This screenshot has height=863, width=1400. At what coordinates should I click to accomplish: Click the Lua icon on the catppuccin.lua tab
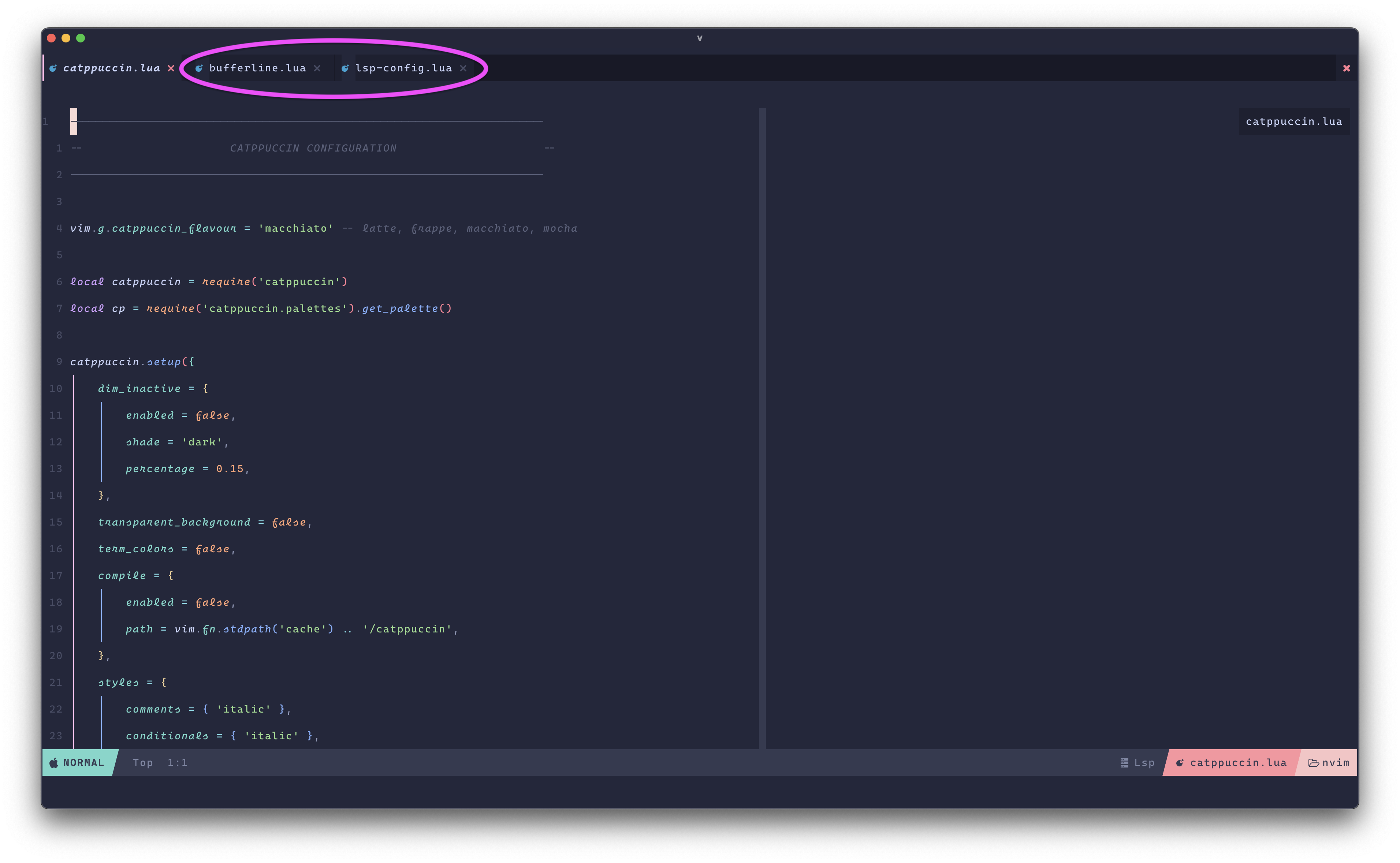point(53,68)
